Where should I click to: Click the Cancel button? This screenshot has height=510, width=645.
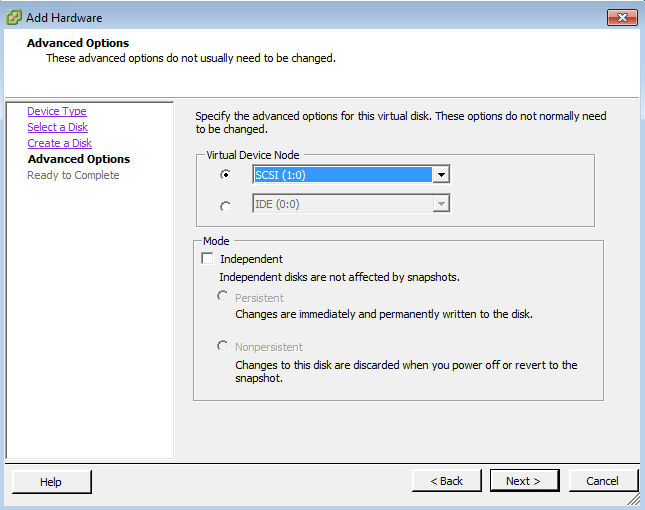603,481
